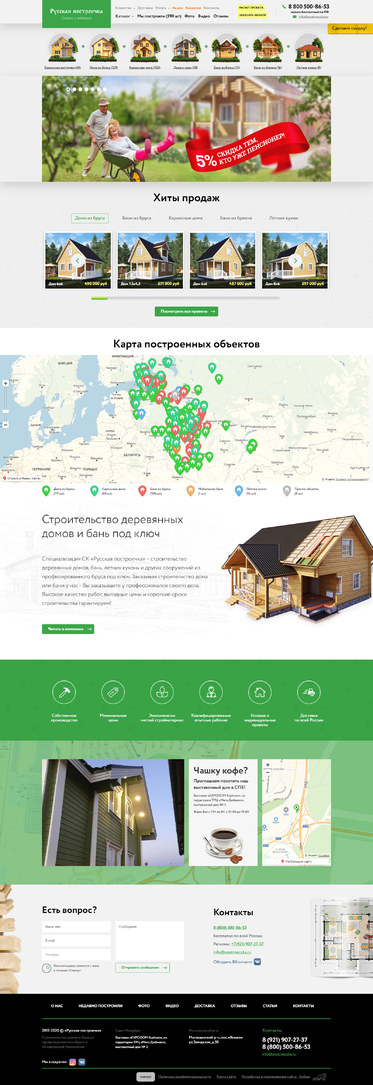Open the fourth house category icon in top row

(x=185, y=48)
